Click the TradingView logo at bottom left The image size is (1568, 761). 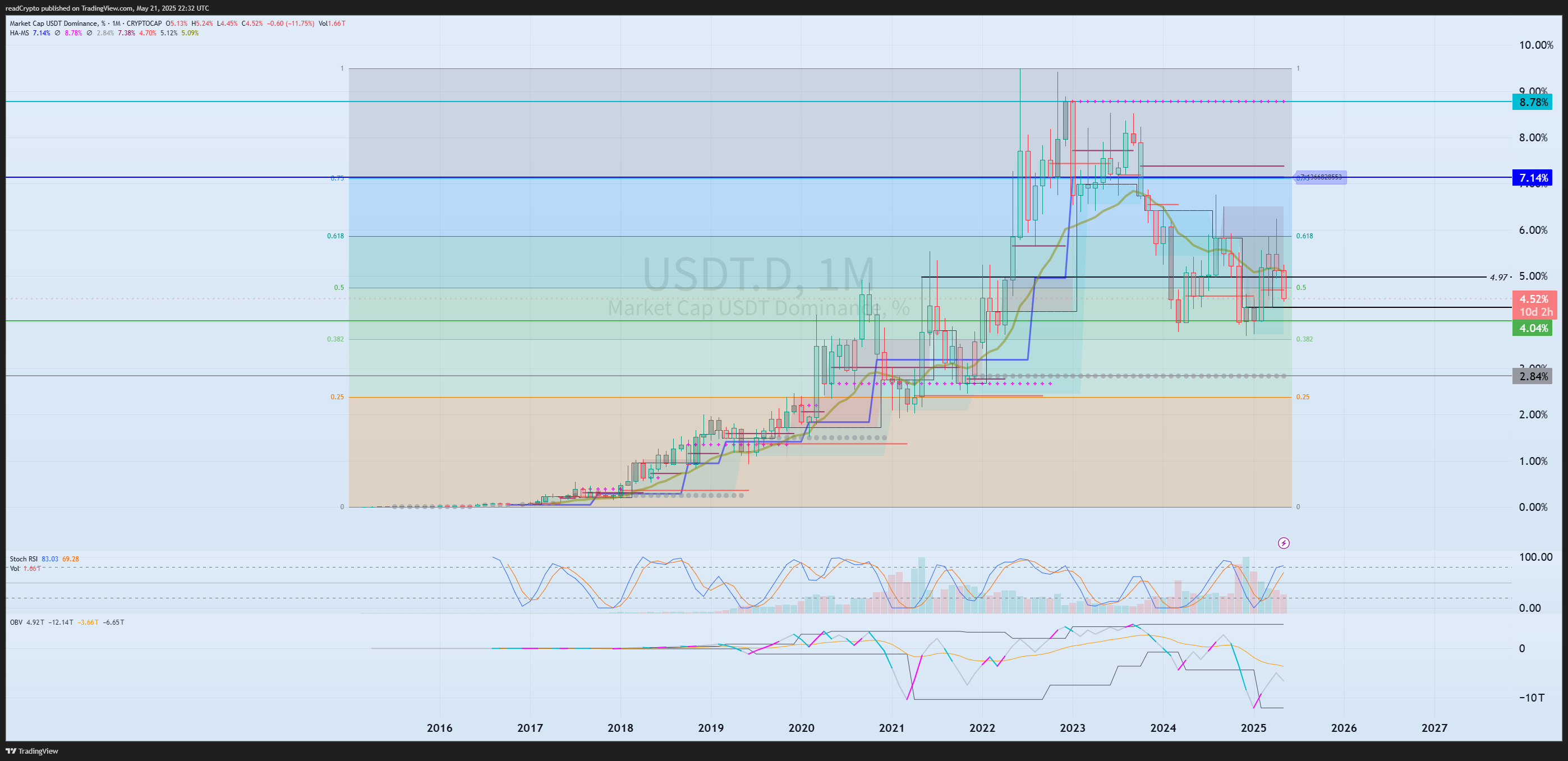click(33, 751)
